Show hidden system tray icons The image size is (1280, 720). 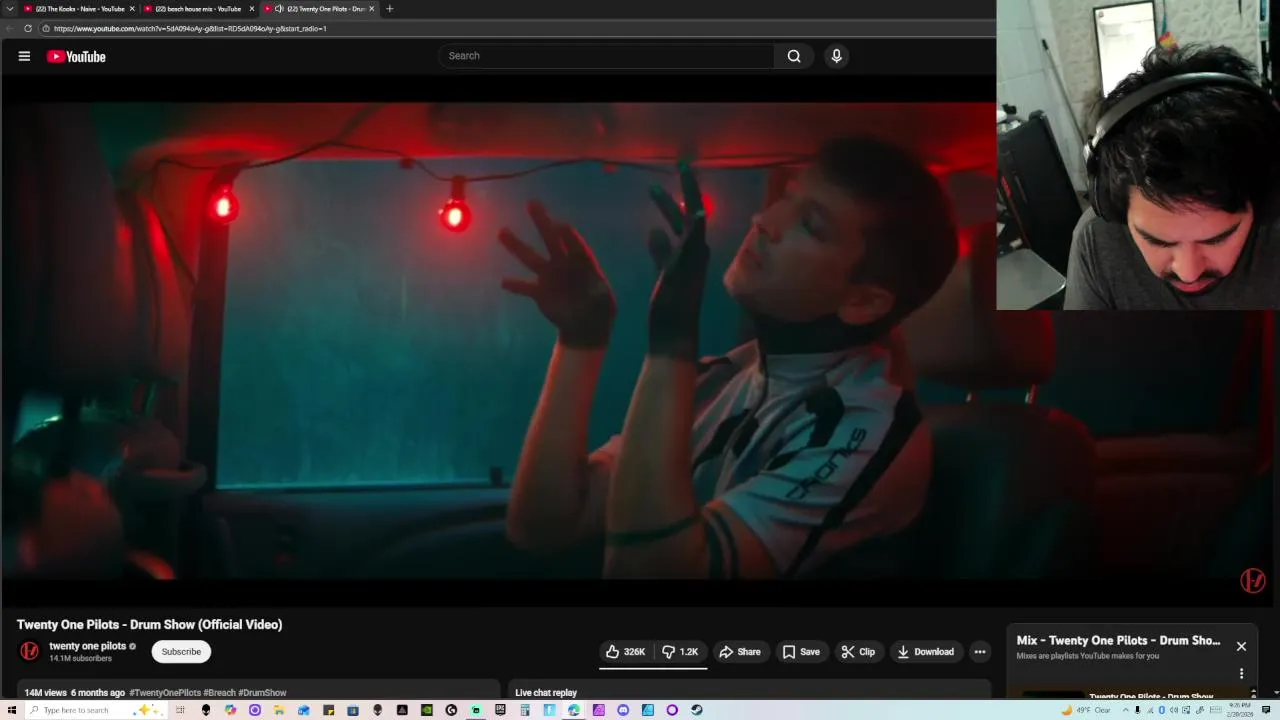point(1125,710)
